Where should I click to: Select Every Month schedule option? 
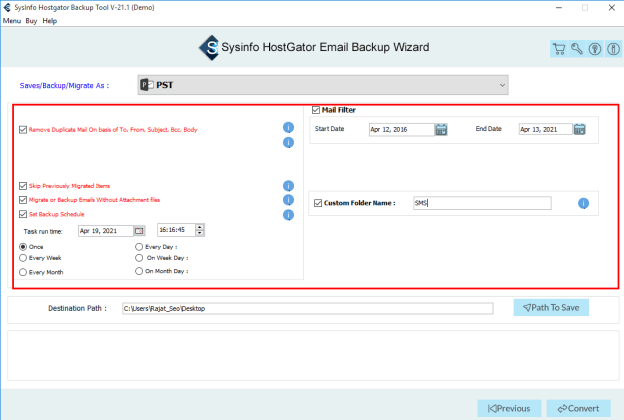pyautogui.click(x=23, y=272)
